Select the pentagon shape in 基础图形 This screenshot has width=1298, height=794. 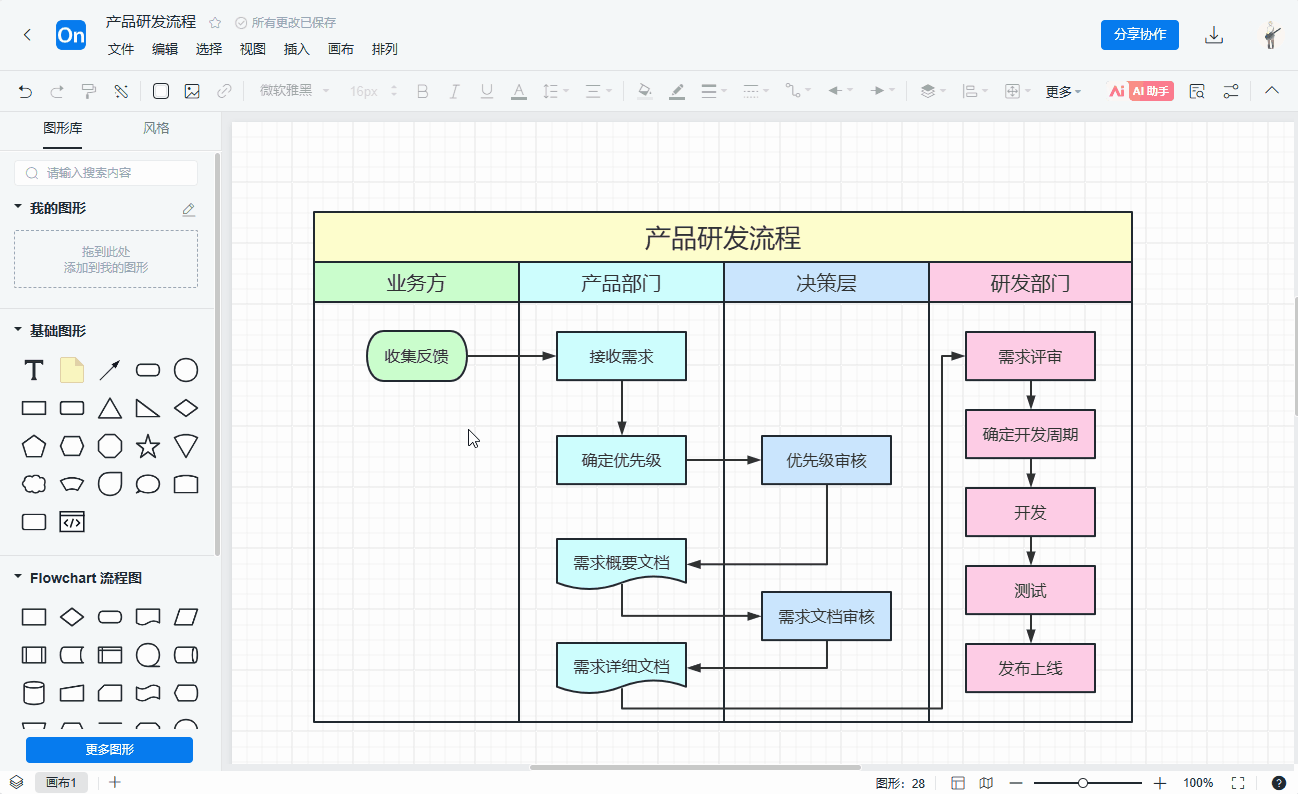[34, 446]
